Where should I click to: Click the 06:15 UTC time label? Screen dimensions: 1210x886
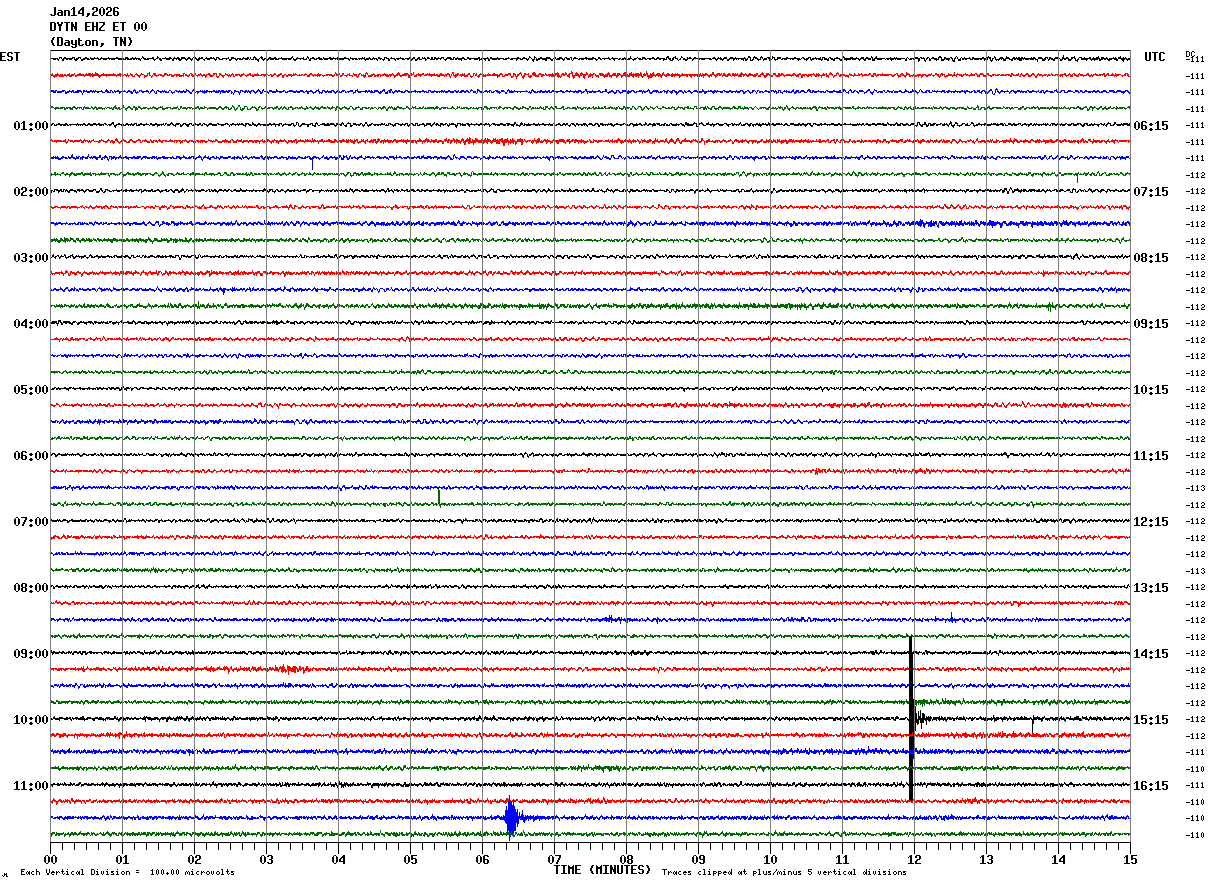(x=1150, y=126)
